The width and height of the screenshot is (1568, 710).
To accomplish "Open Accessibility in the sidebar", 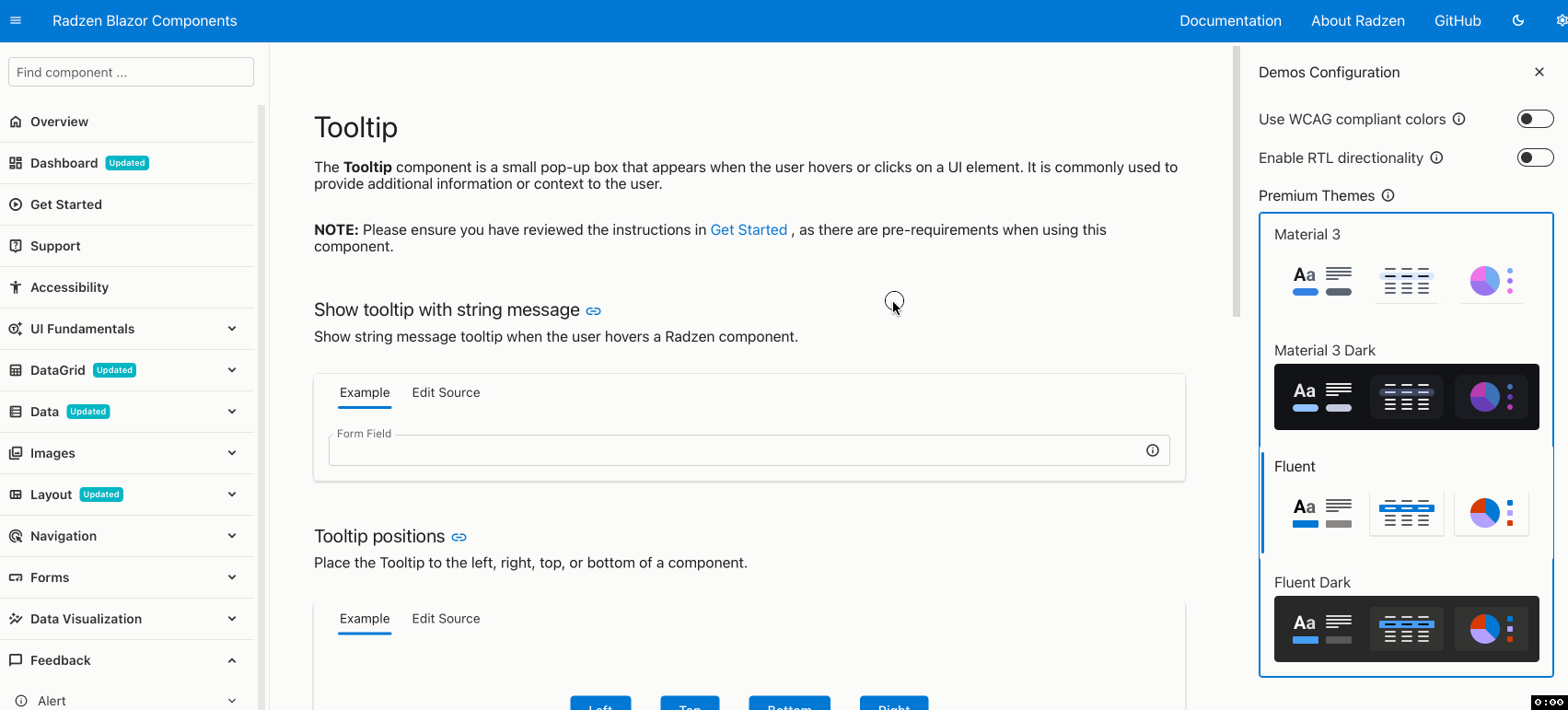I will [127, 287].
